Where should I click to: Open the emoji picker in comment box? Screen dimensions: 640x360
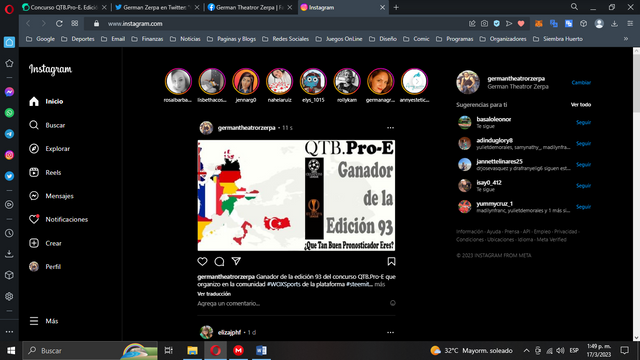(393, 303)
